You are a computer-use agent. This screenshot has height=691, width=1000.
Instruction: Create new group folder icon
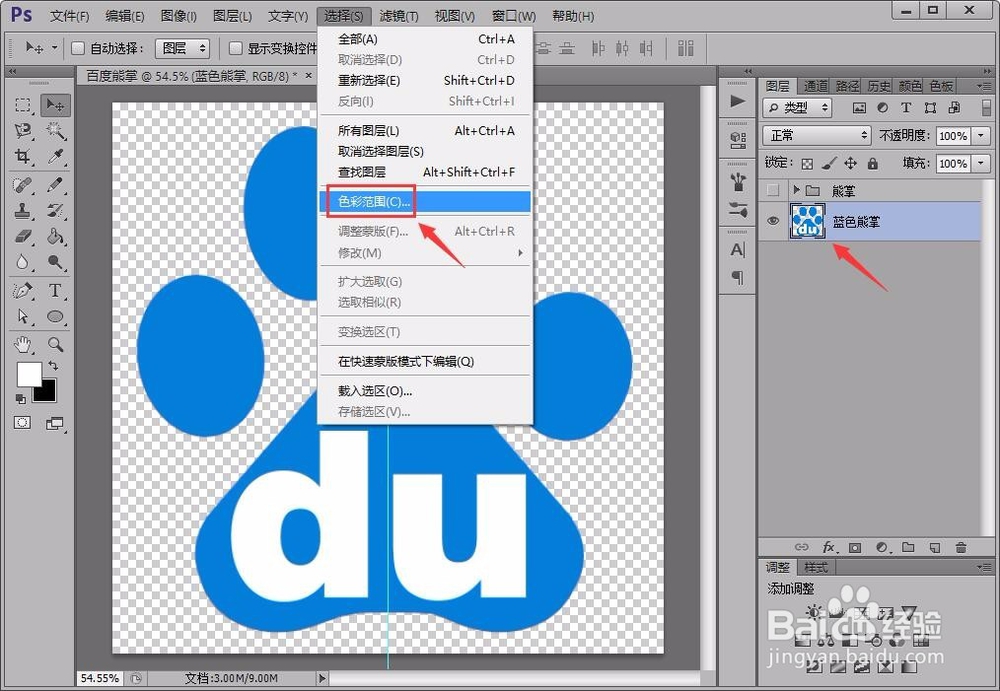coord(908,547)
